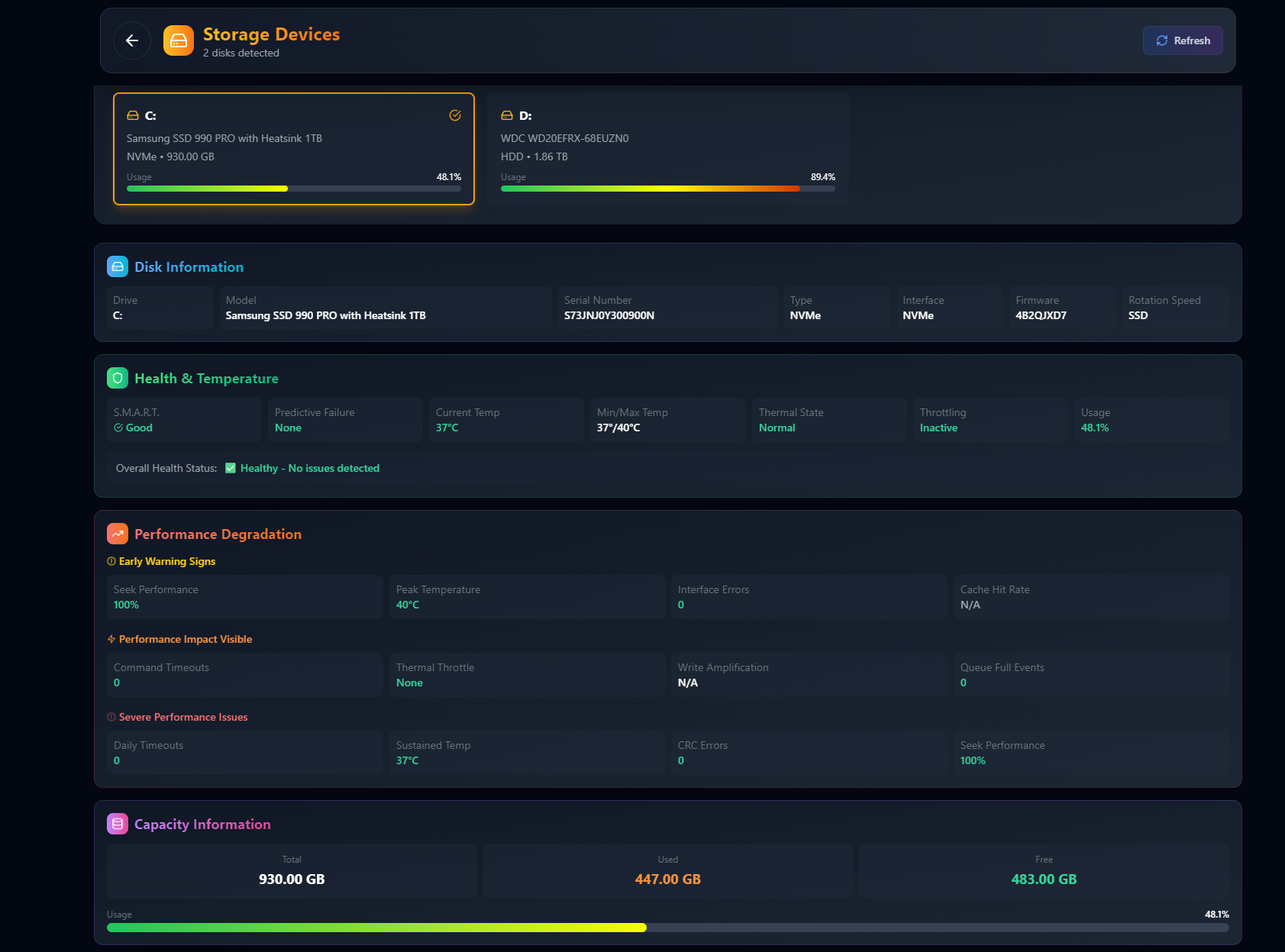Click the lightning icon beside Performance Impact Visible
The image size is (1285, 952).
point(111,639)
